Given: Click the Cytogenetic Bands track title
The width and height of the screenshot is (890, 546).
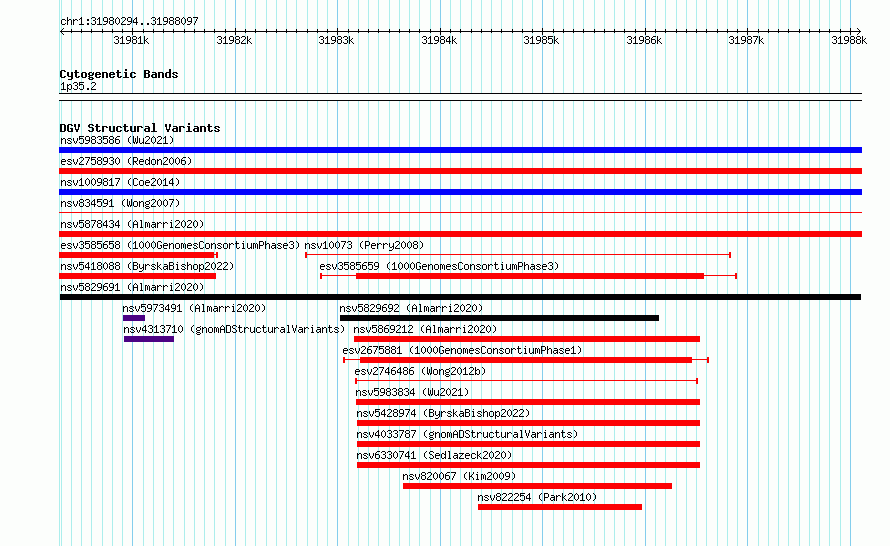Looking at the screenshot, I should pos(119,74).
